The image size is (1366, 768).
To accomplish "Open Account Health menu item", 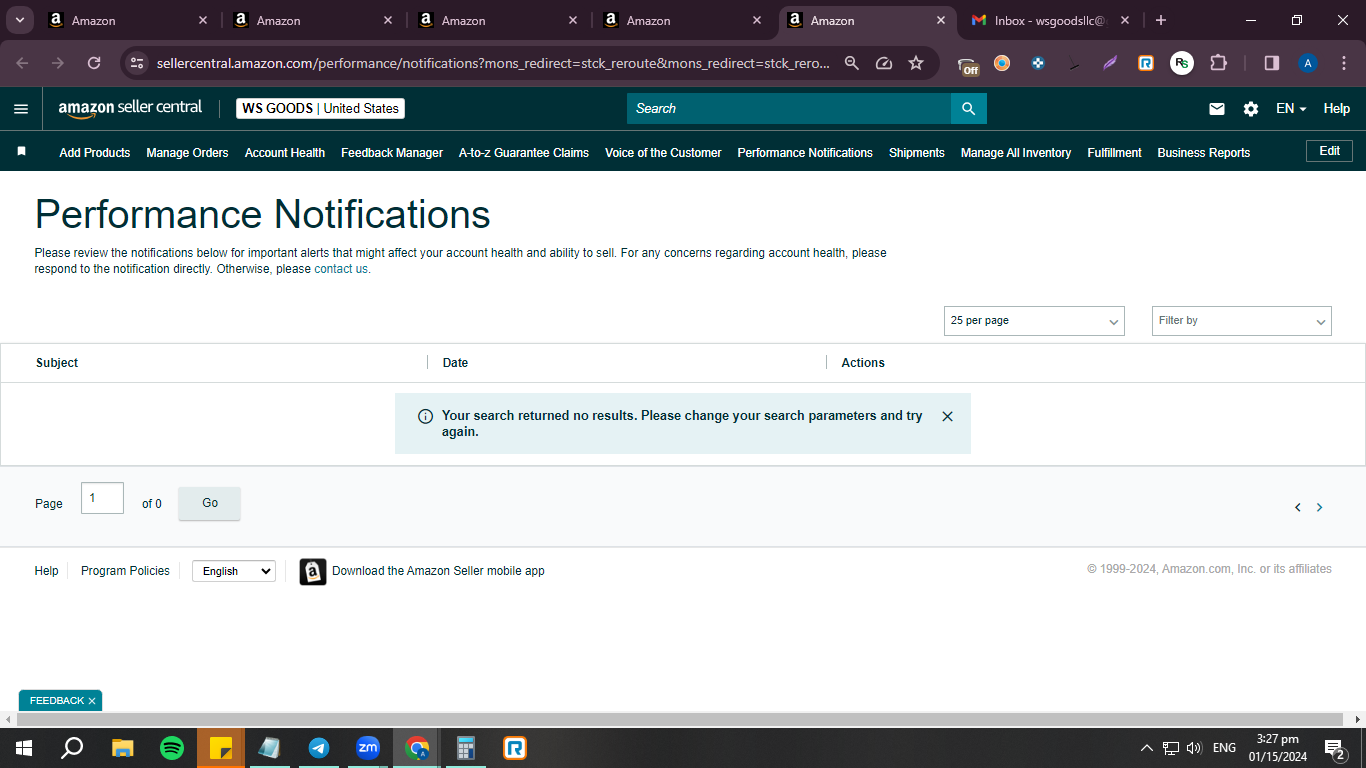I will click(x=285, y=153).
